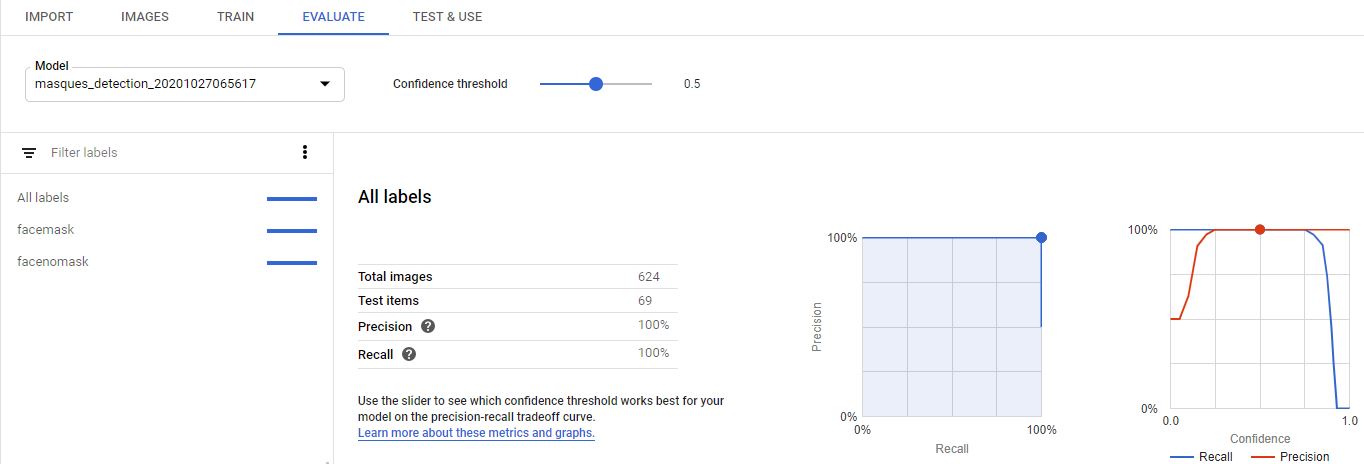The image size is (1364, 464).
Task: Click the Precision help question mark icon
Action: 428,327
